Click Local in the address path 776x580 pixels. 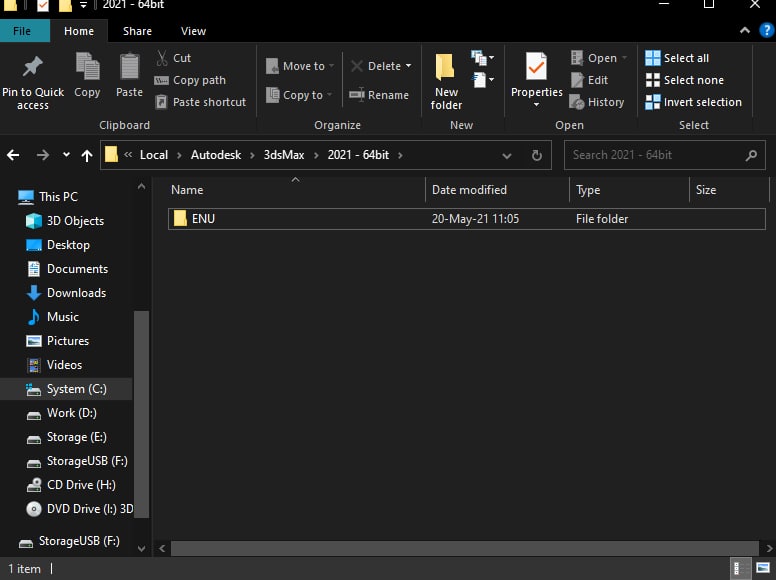point(154,155)
